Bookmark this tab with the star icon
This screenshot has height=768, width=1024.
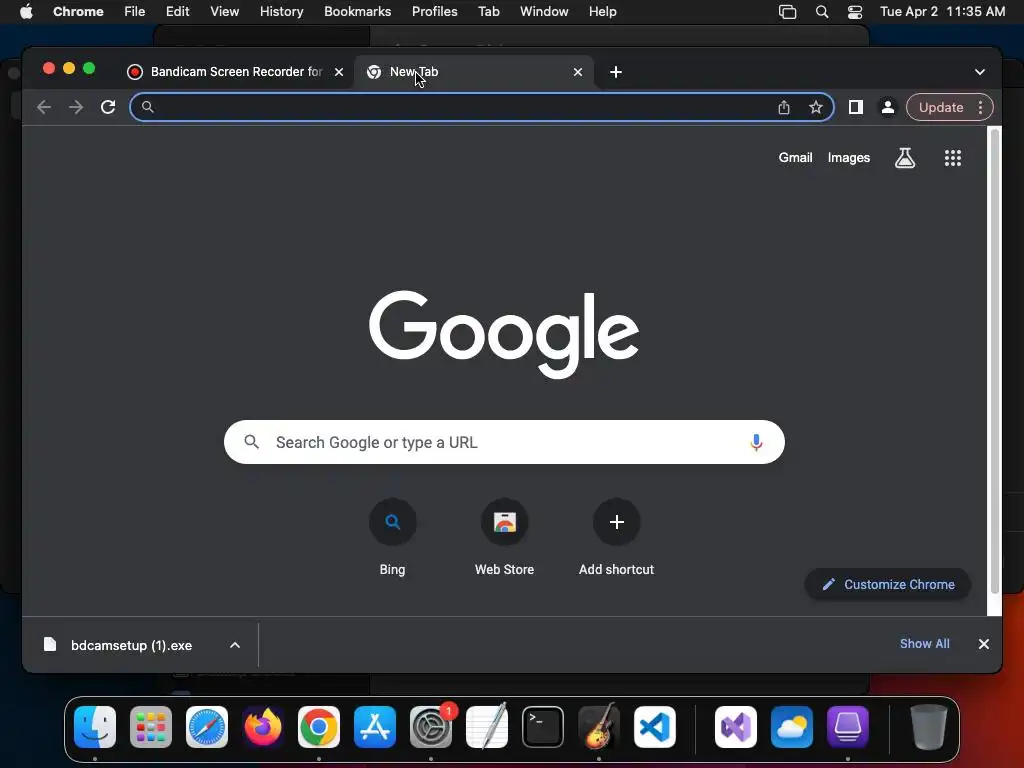(816, 107)
